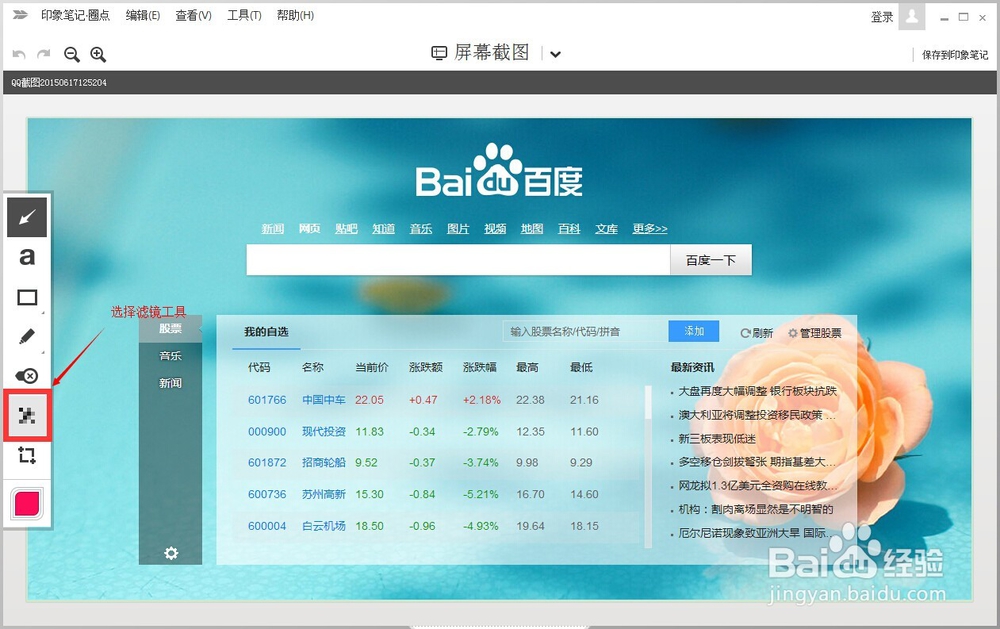Screen dimensions: 1000x629
Task: Click the 登录 link
Action: (x=882, y=17)
